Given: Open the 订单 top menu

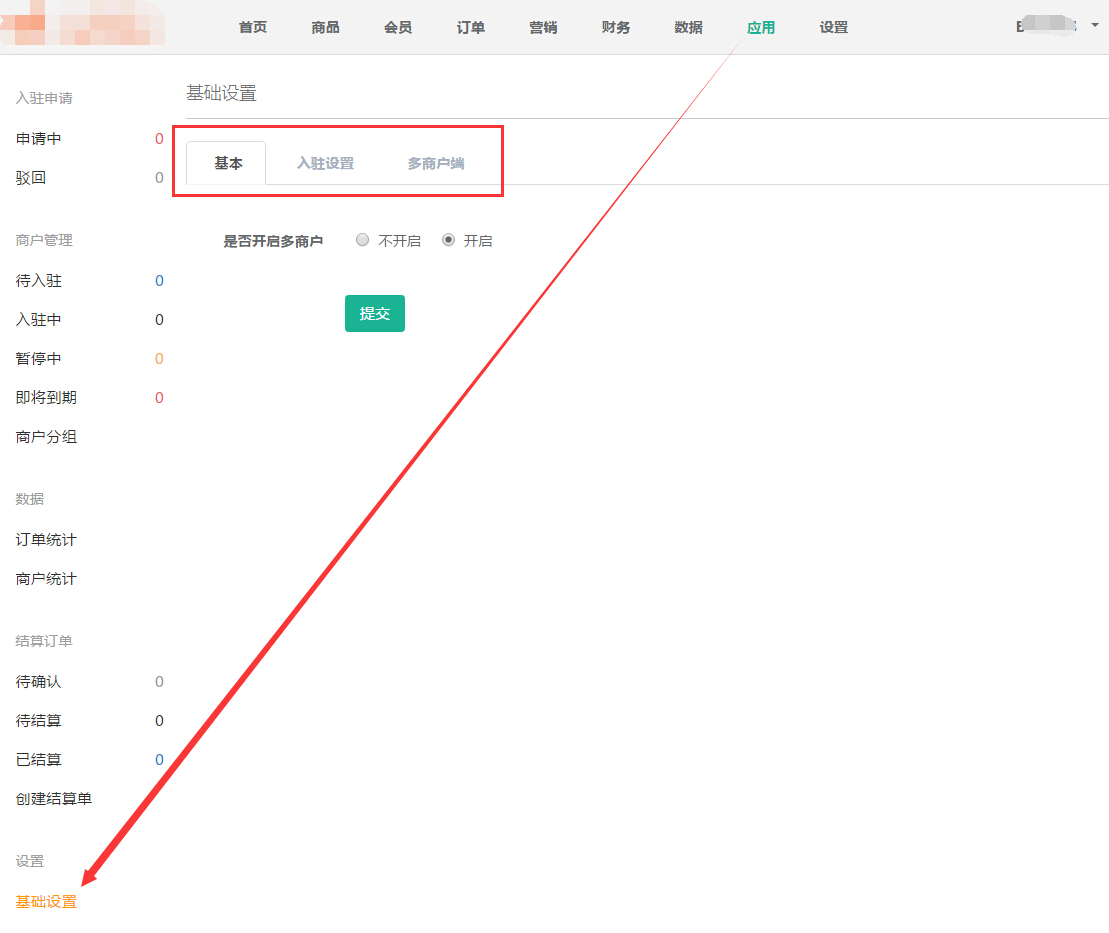Looking at the screenshot, I should pos(471,27).
